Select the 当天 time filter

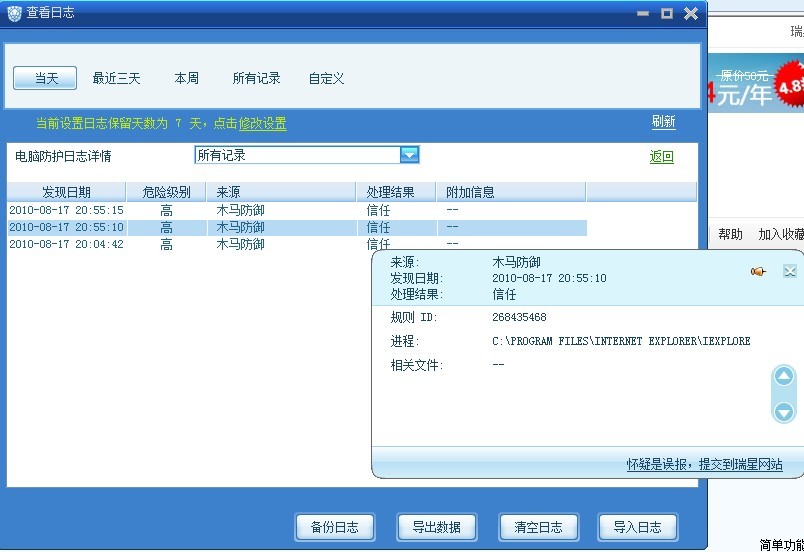point(45,78)
